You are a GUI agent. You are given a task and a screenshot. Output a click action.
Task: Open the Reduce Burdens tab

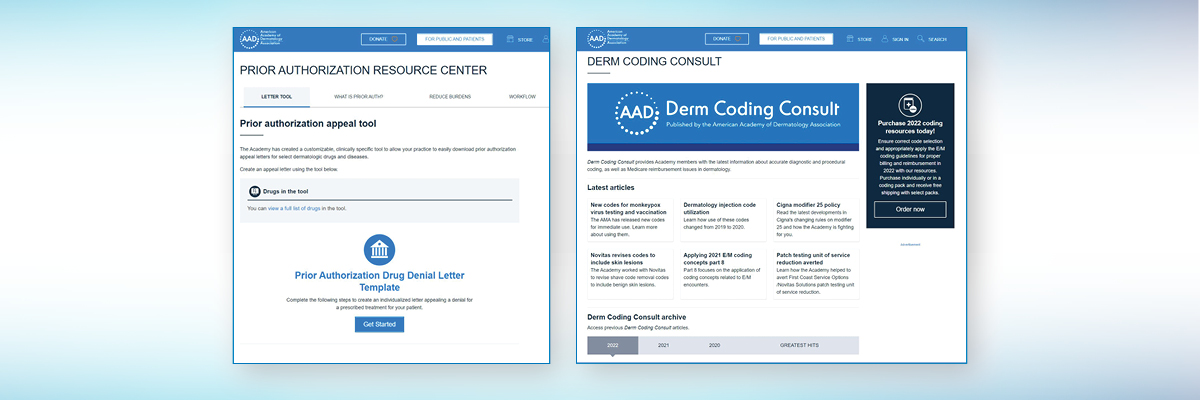[x=450, y=97]
